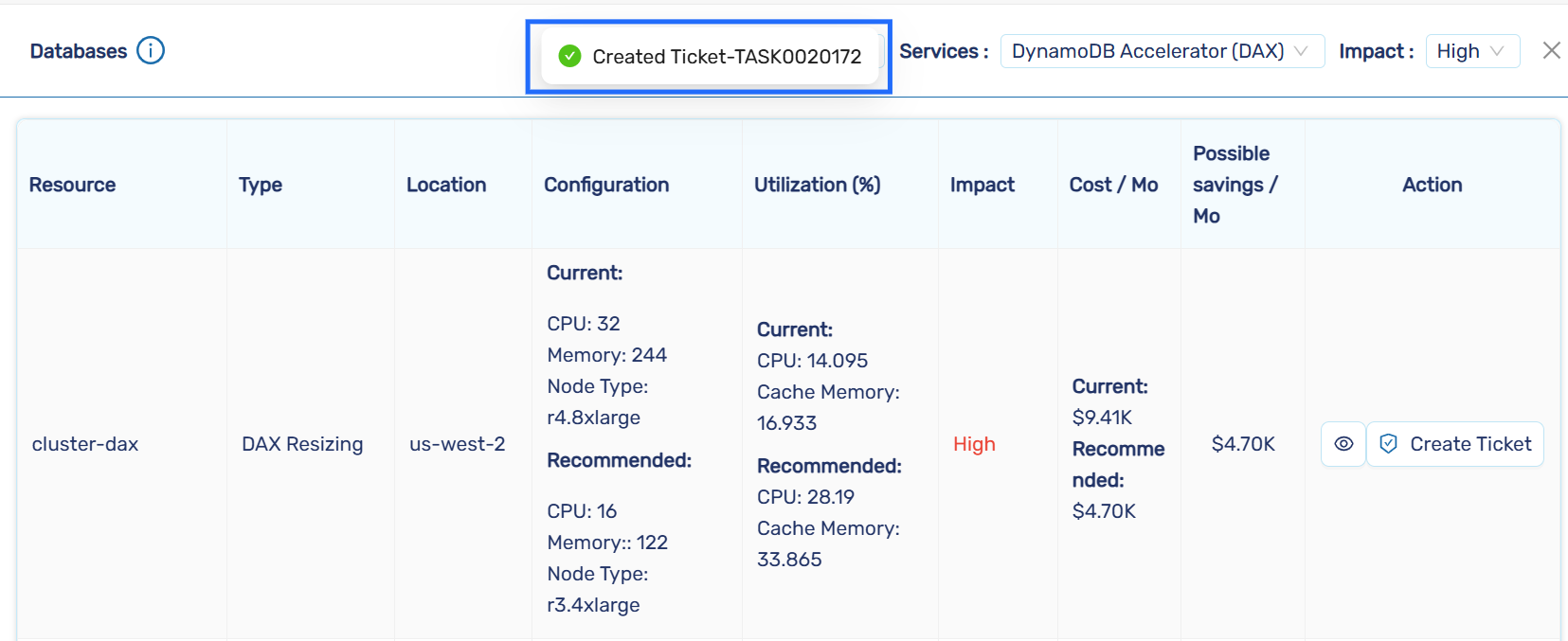Close the Databases panel with the X
This screenshot has height=641, width=1568.
pyautogui.click(x=1551, y=51)
